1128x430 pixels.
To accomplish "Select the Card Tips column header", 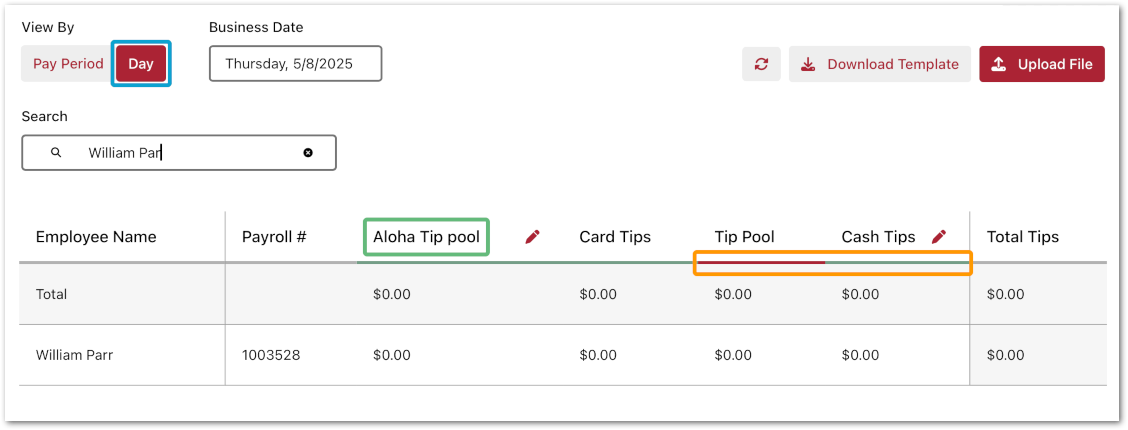I will [615, 237].
